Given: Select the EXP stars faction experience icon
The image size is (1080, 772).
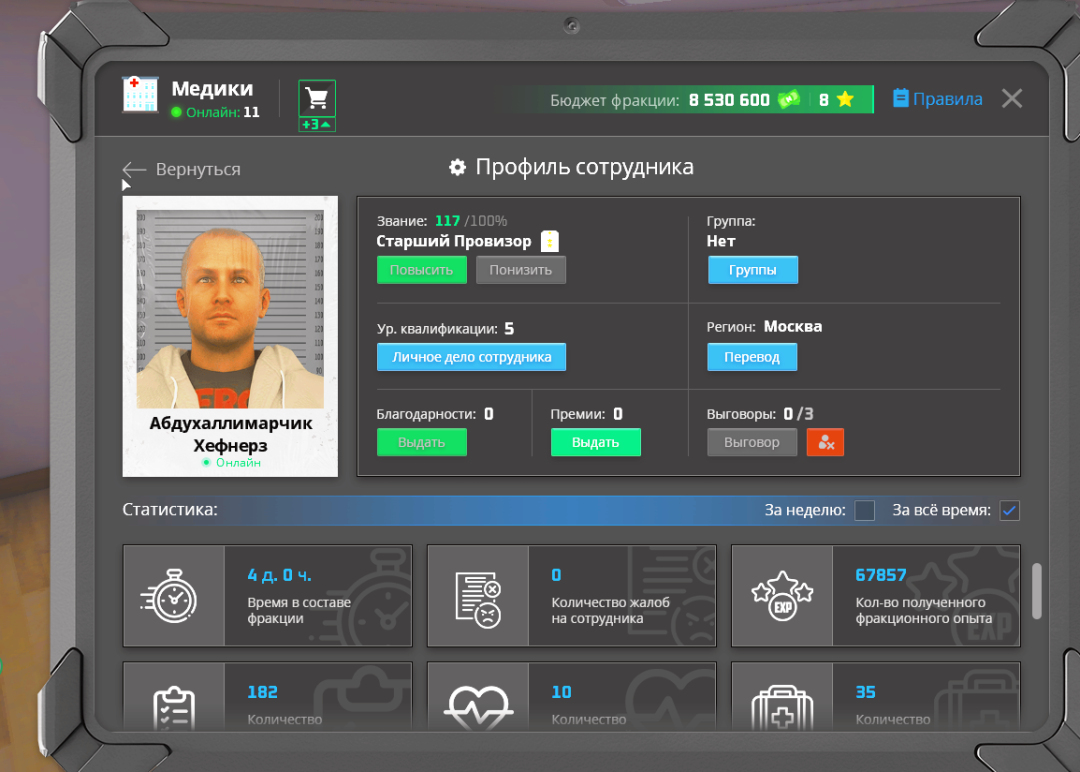Looking at the screenshot, I should pyautogui.click(x=781, y=596).
